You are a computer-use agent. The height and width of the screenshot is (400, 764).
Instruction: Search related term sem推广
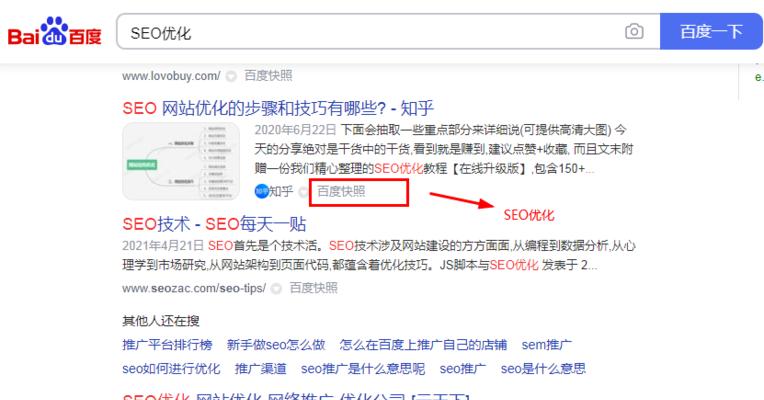coord(546,345)
